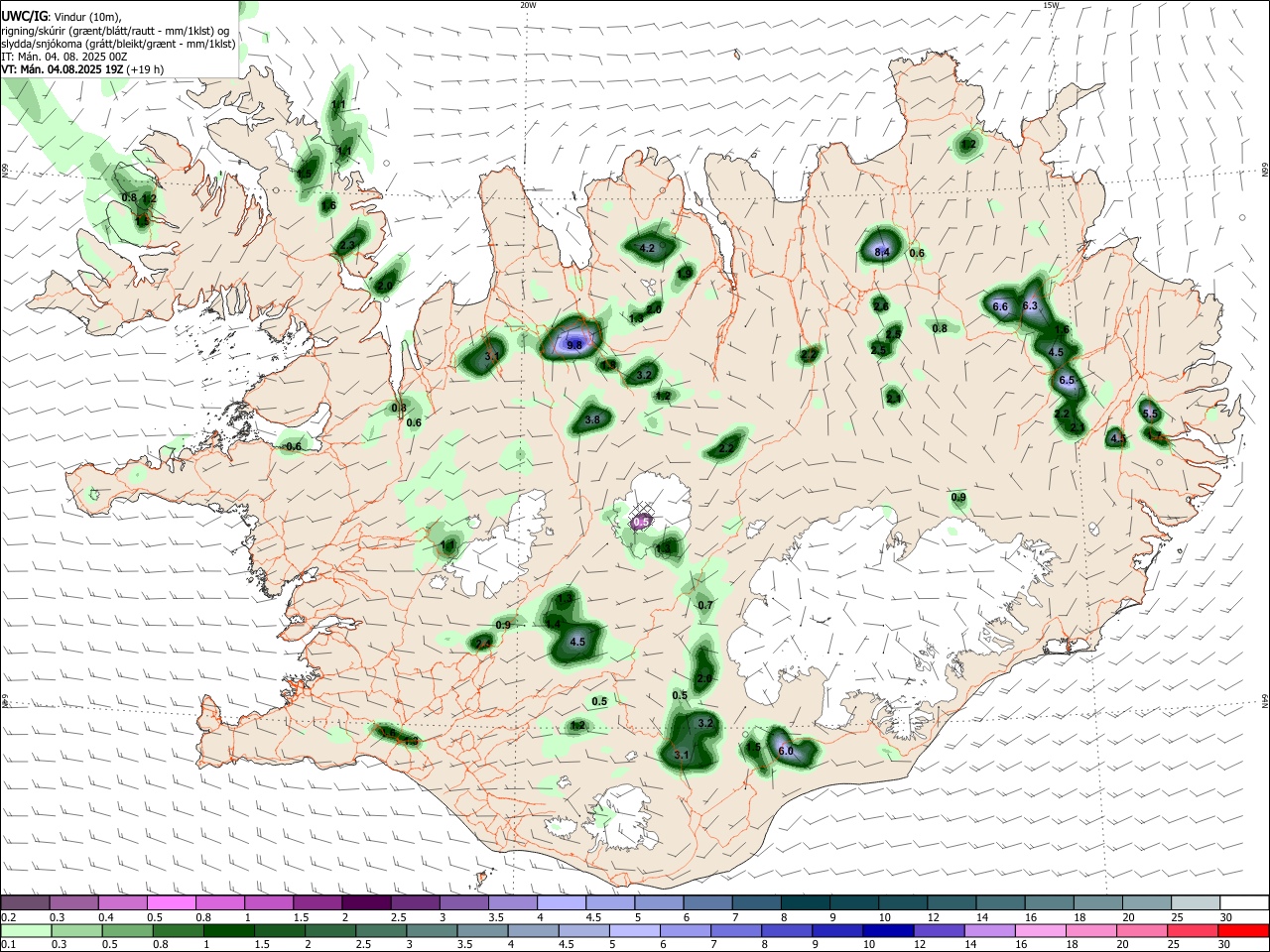Click the 4.3 rainfall value in the Eastfjords
The height and width of the screenshot is (952, 1270).
point(1117,438)
